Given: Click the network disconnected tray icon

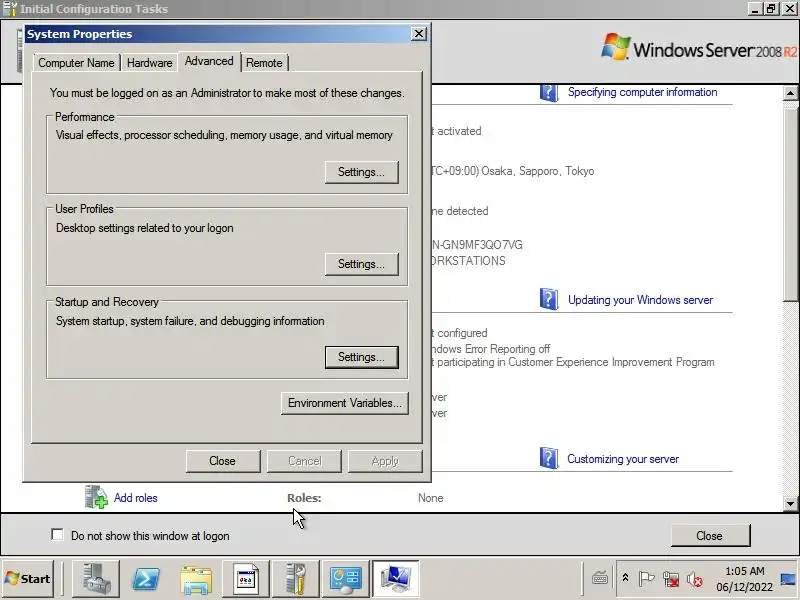Looking at the screenshot, I should point(670,579).
